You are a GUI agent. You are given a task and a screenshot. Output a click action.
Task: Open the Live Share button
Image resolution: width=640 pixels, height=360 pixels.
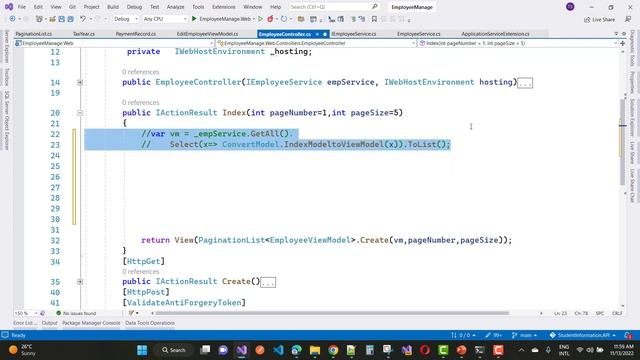click(599, 19)
